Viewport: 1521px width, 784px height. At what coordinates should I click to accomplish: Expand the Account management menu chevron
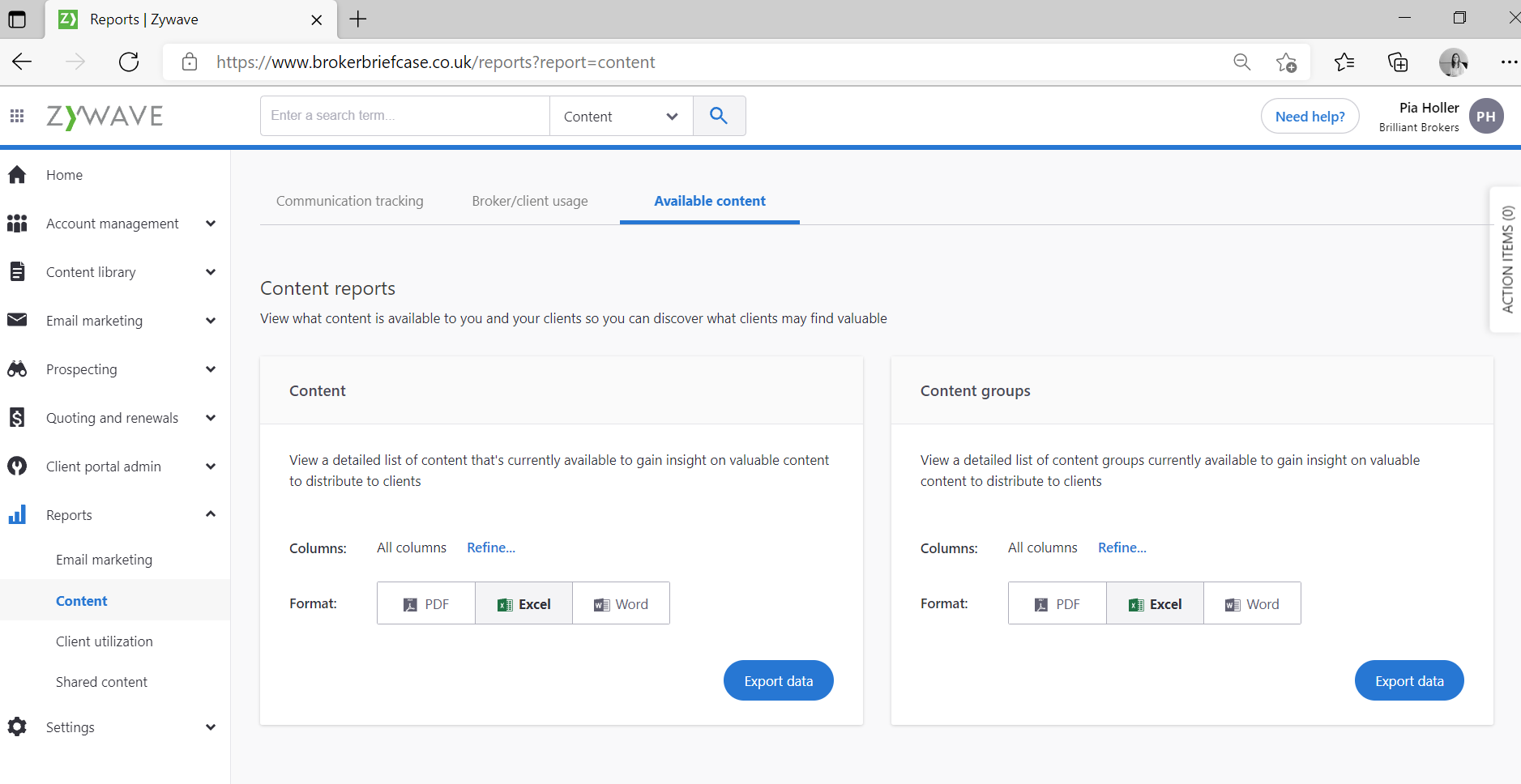(x=211, y=223)
